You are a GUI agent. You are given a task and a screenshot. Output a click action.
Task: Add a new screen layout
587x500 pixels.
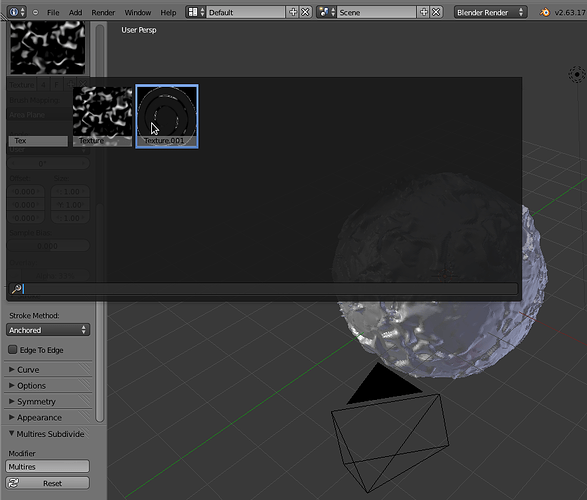(293, 12)
